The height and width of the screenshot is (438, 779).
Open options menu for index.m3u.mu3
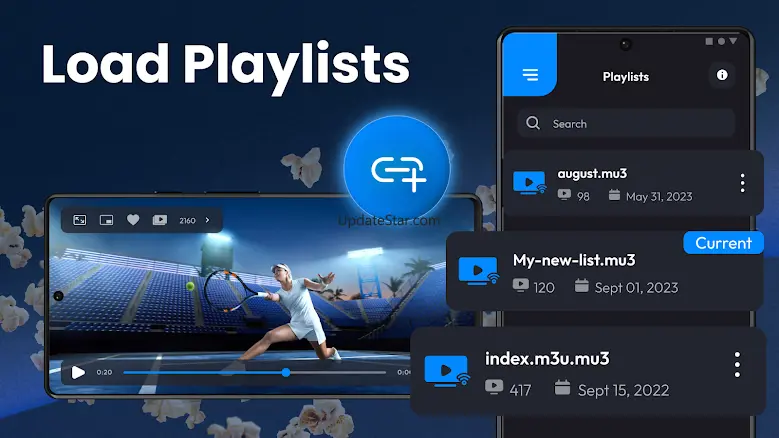(737, 365)
